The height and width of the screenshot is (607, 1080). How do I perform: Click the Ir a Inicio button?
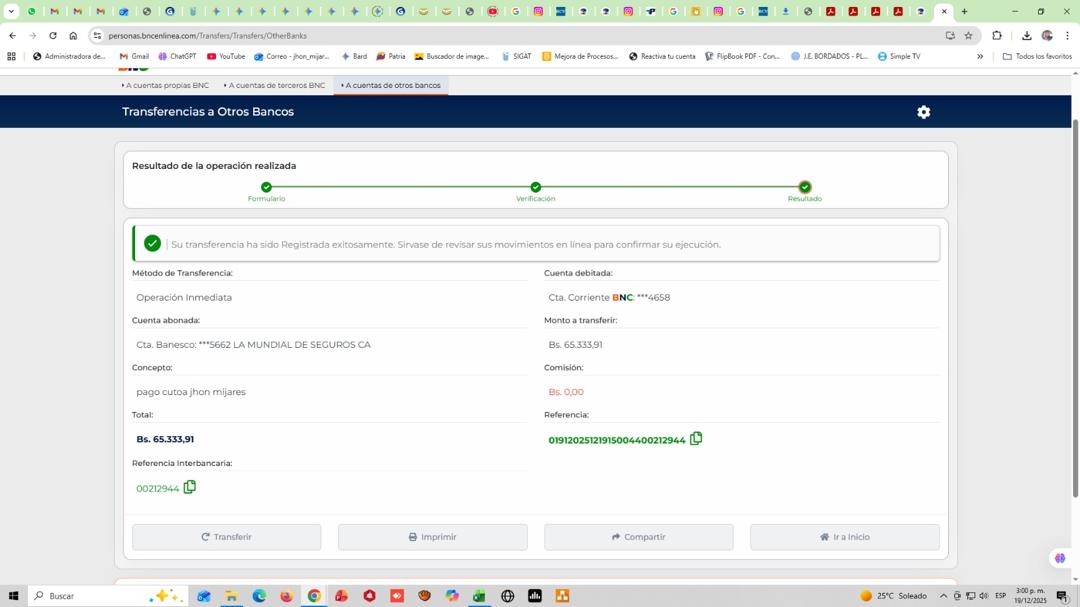coord(844,537)
